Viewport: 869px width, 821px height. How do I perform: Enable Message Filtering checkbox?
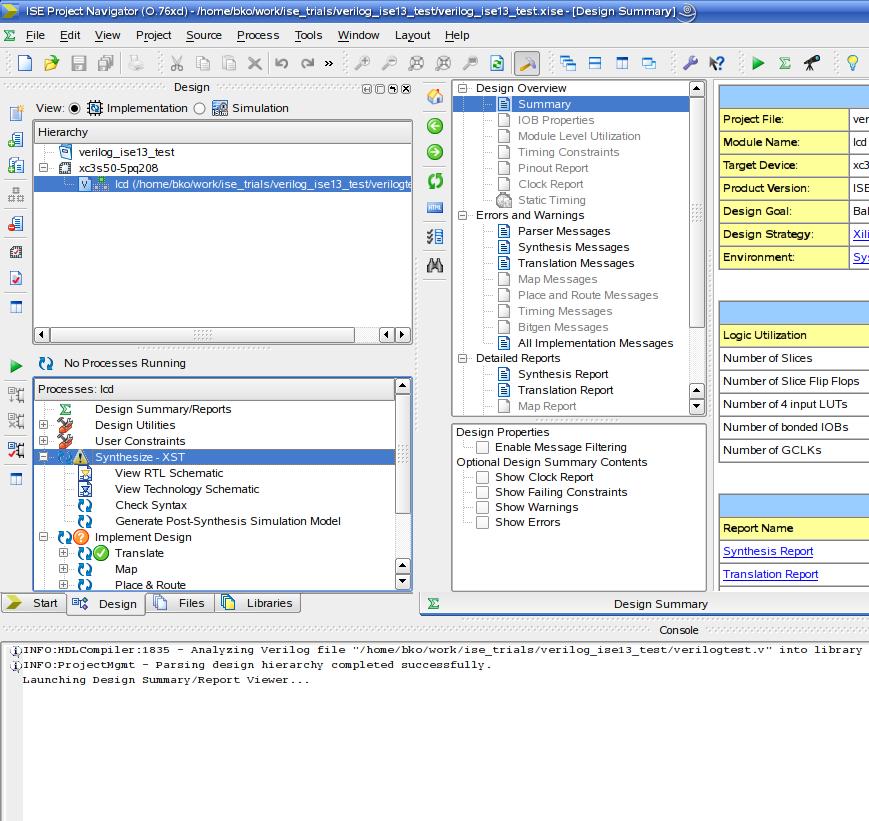(x=483, y=447)
